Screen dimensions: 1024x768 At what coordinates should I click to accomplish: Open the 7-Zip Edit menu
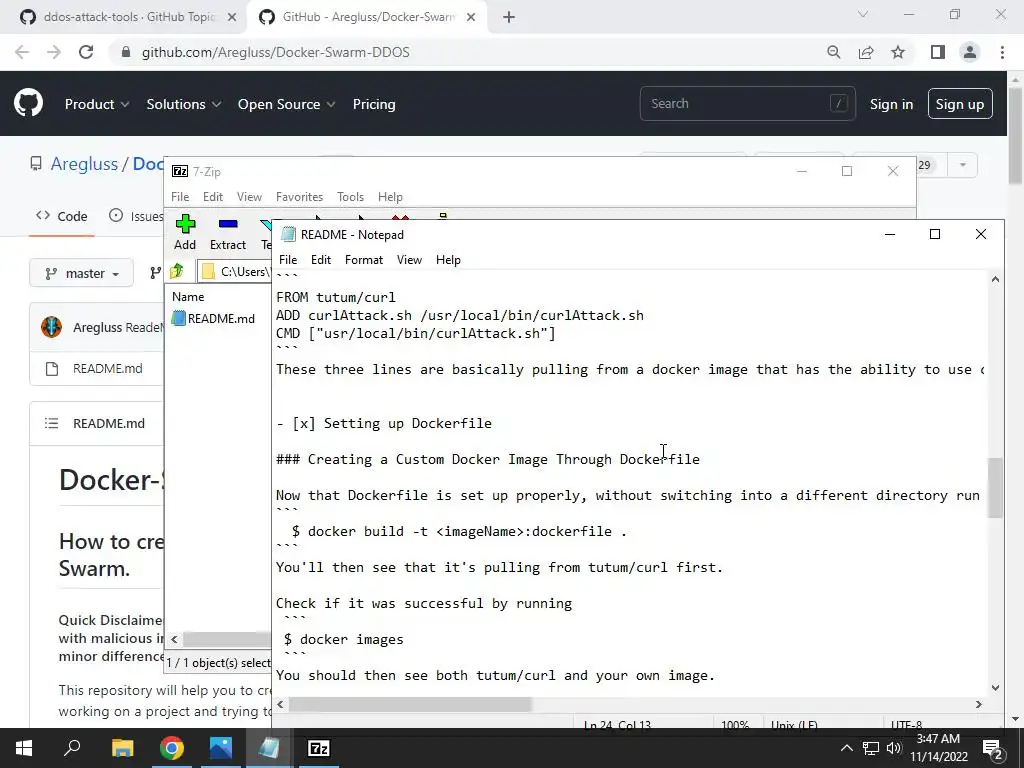(x=213, y=197)
